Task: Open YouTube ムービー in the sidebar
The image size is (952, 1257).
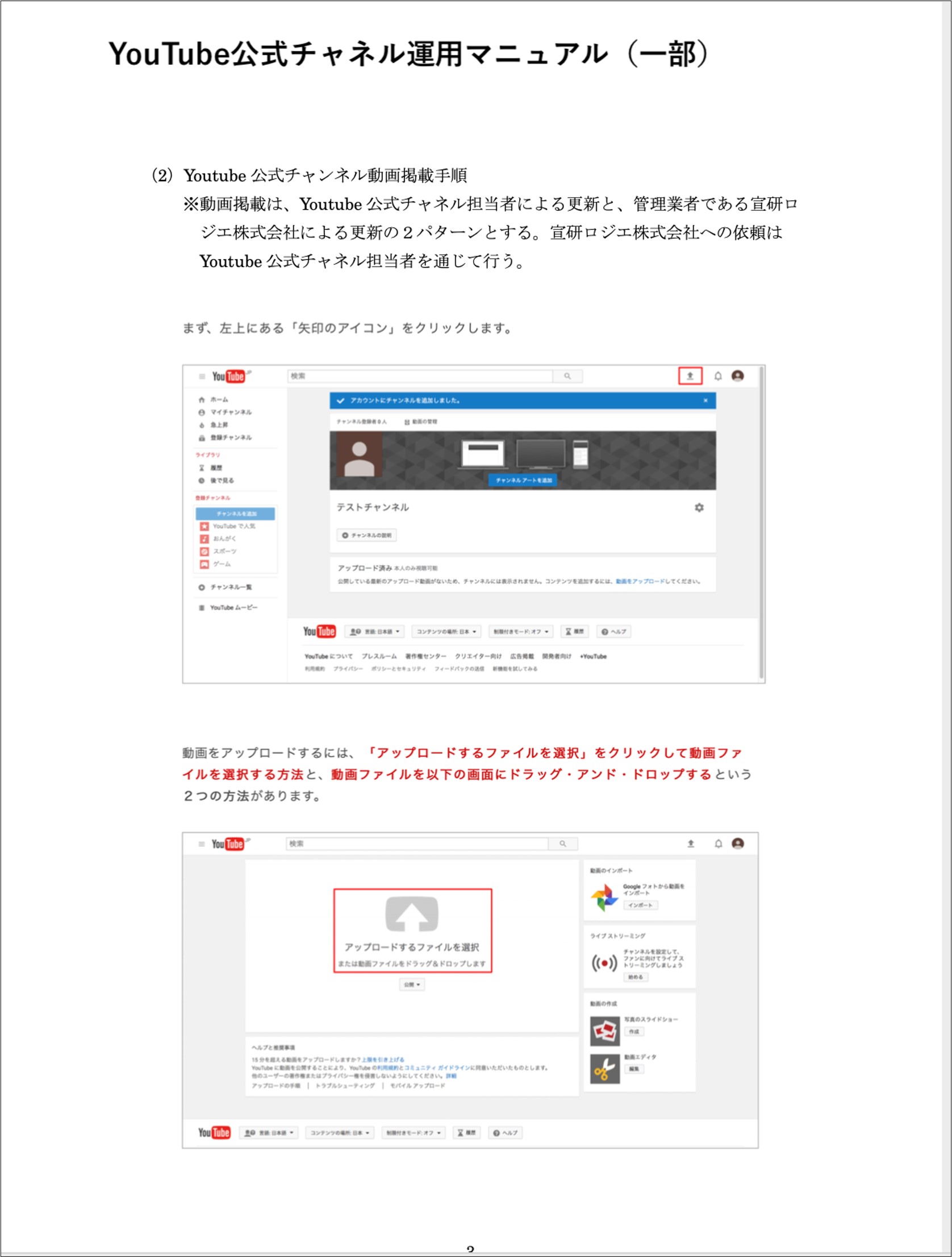Action: [x=228, y=607]
